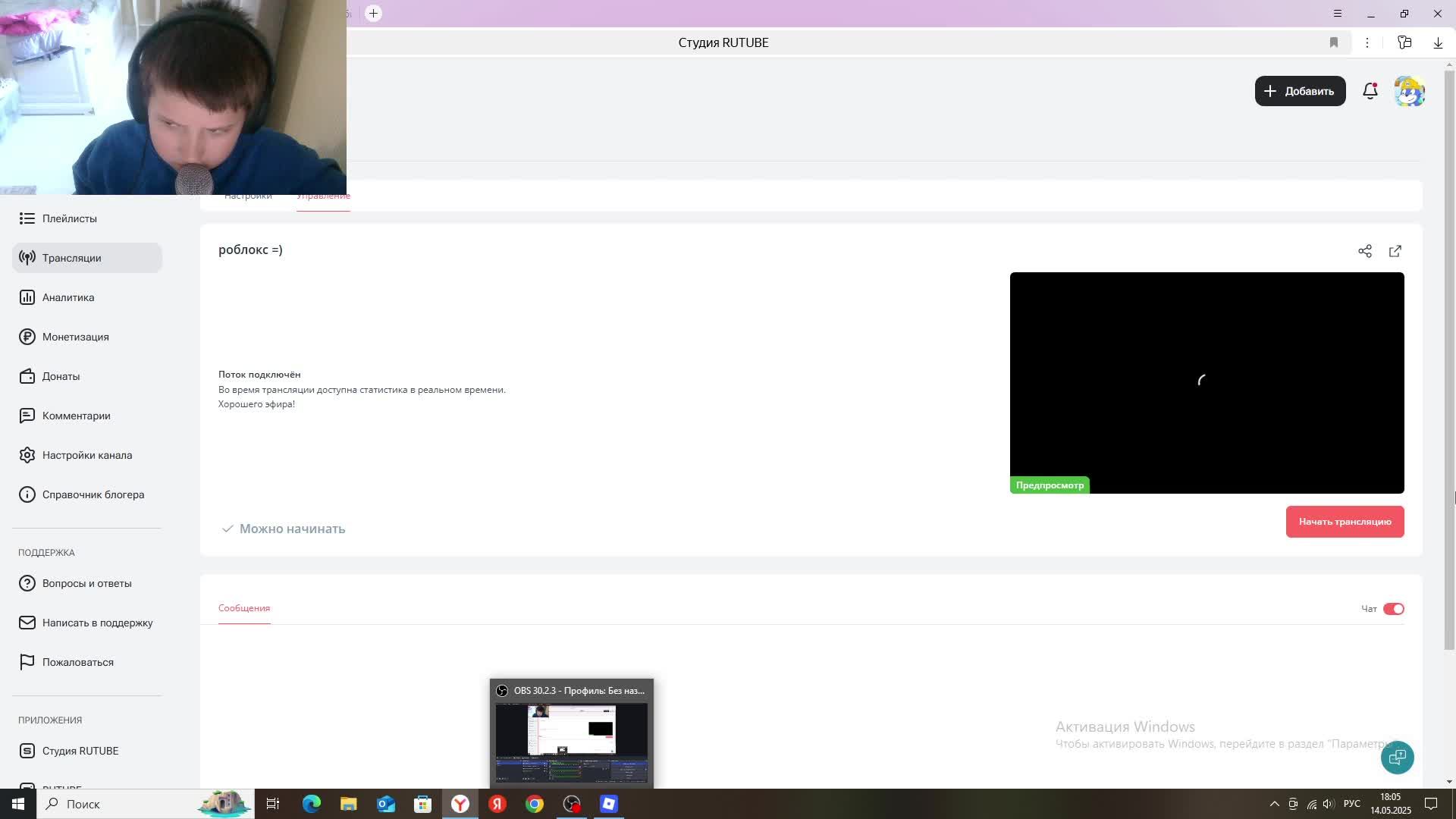Open the browser hamburger menu
Image resolution: width=1456 pixels, height=819 pixels.
click(1338, 14)
